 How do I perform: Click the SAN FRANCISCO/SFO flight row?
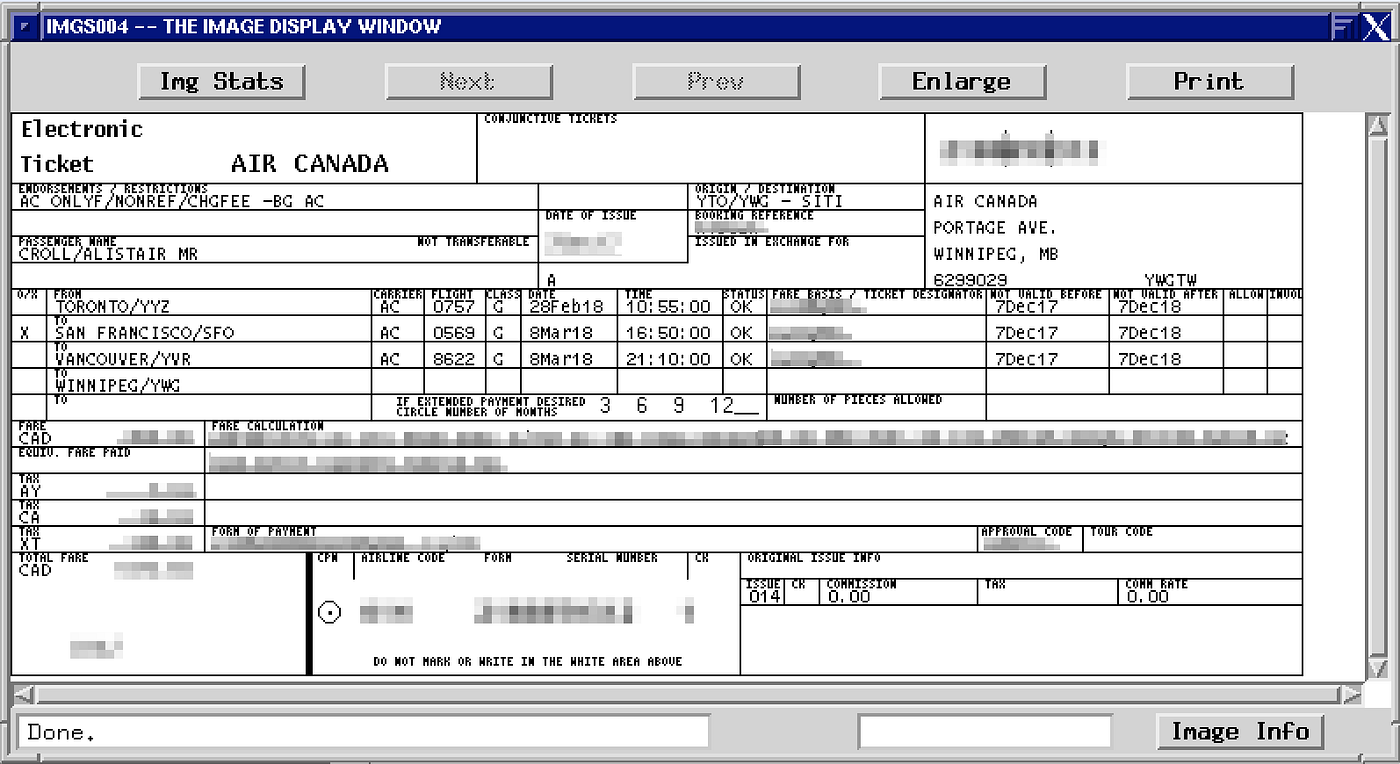click(145, 333)
